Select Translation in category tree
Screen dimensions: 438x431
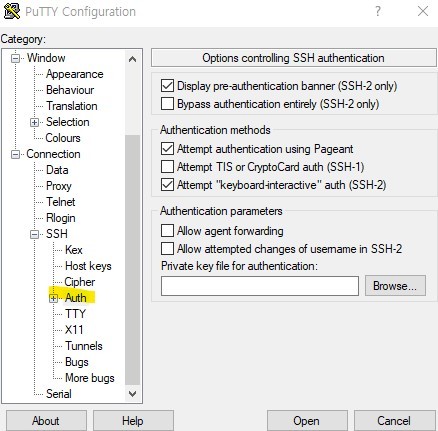[72, 106]
